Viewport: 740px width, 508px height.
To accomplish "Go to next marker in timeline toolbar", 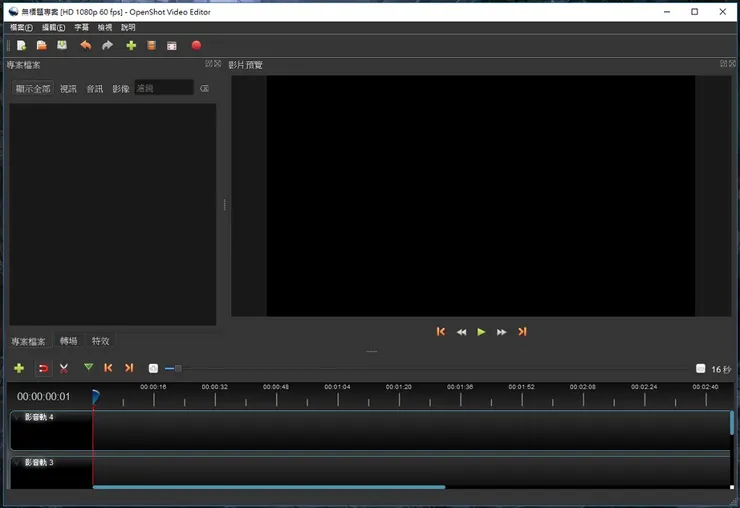I will point(129,368).
